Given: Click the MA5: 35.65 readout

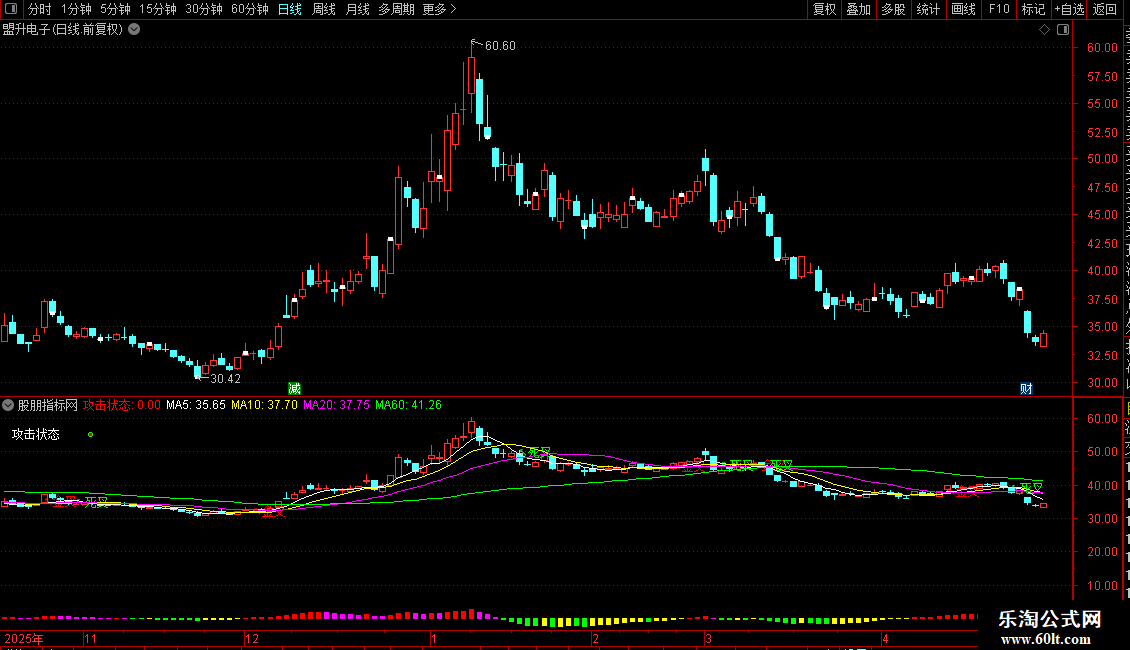Looking at the screenshot, I should click(x=196, y=405).
